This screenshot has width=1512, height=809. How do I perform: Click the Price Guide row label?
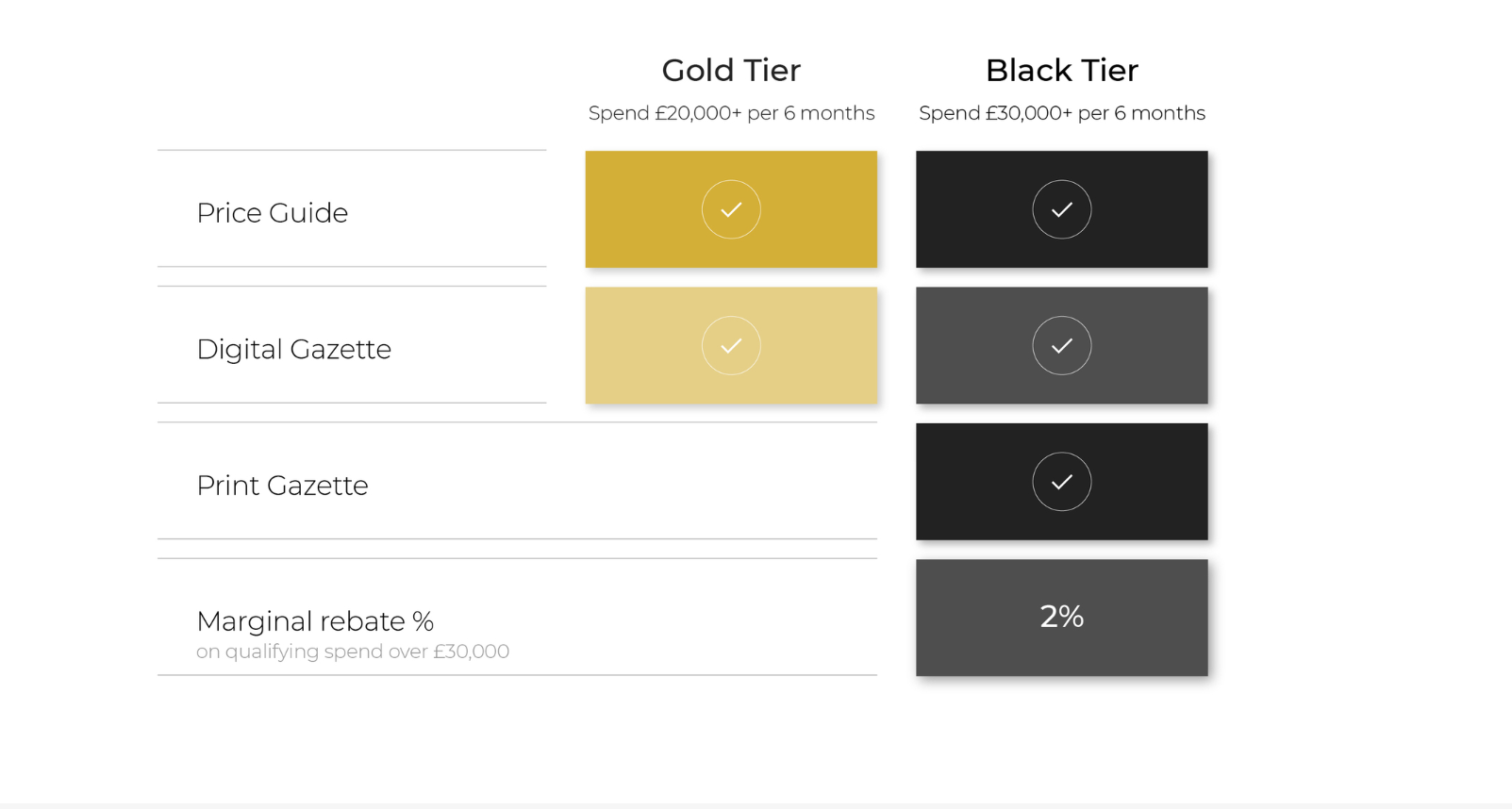point(273,213)
